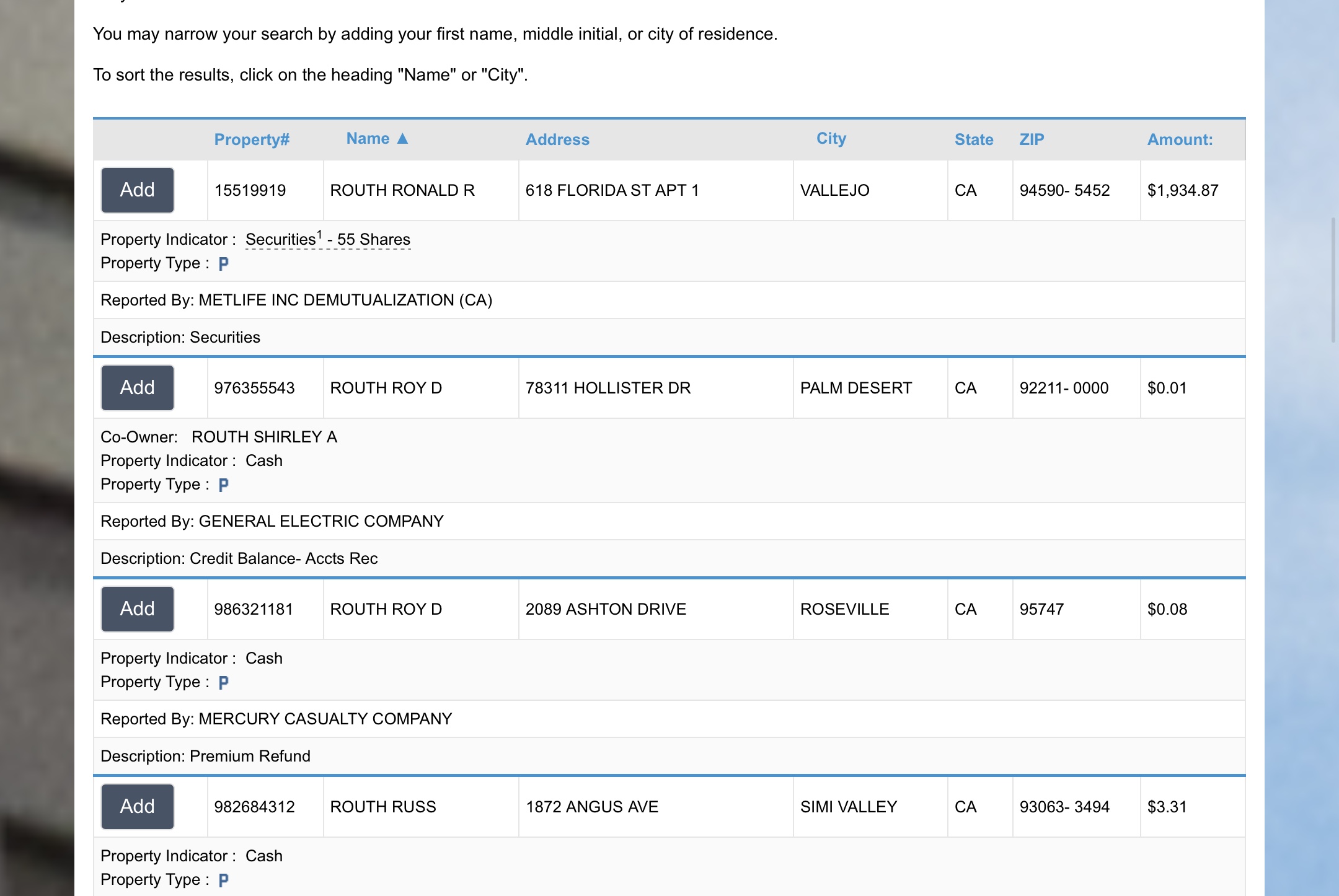Screen dimensions: 1339x896
Task: Click city VALLEJO
Action: [834, 190]
